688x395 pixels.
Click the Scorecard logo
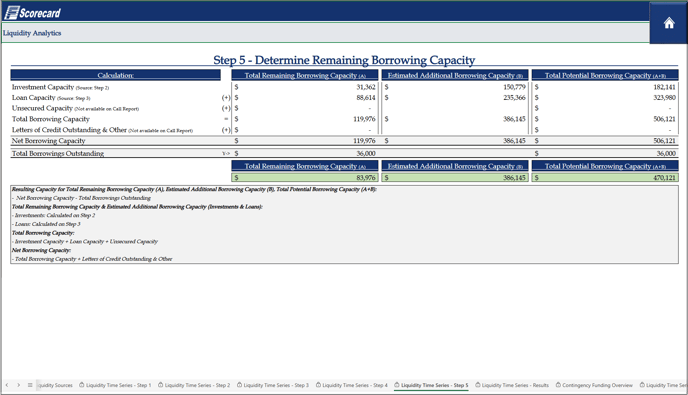(32, 13)
